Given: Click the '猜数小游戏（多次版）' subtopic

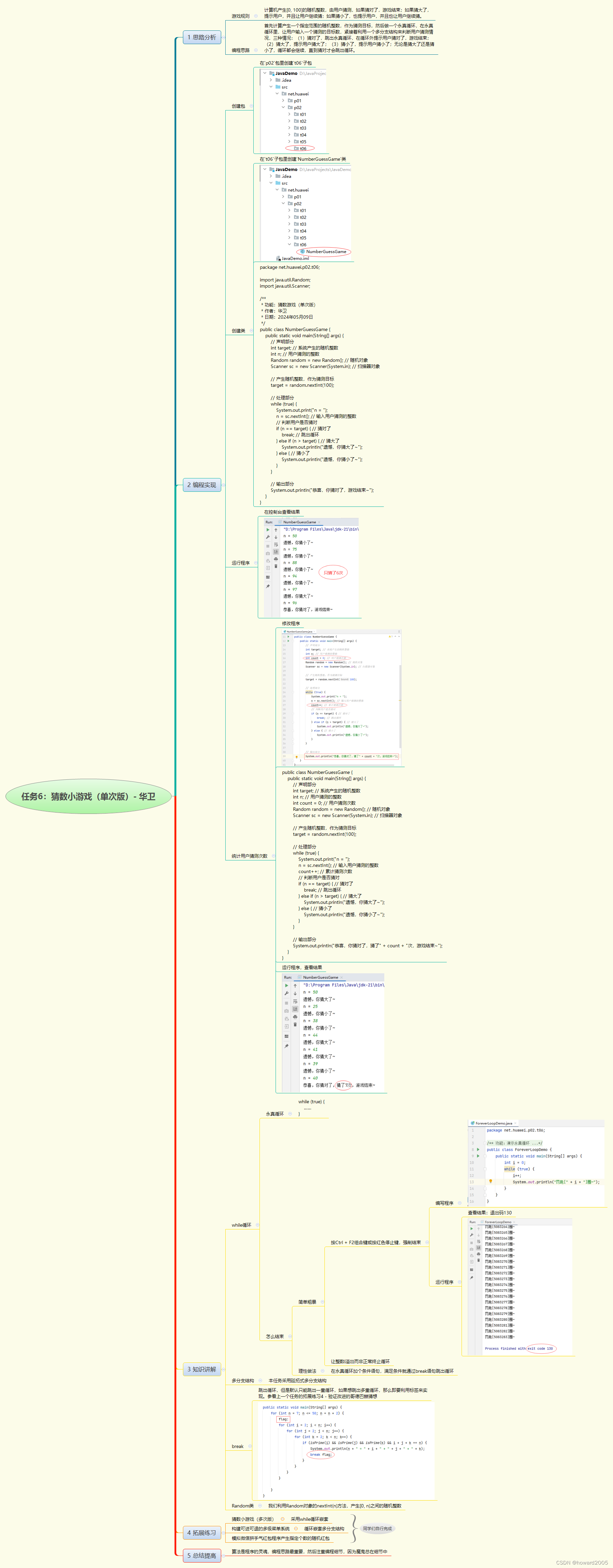Looking at the screenshot, I should pyautogui.click(x=252, y=1519).
